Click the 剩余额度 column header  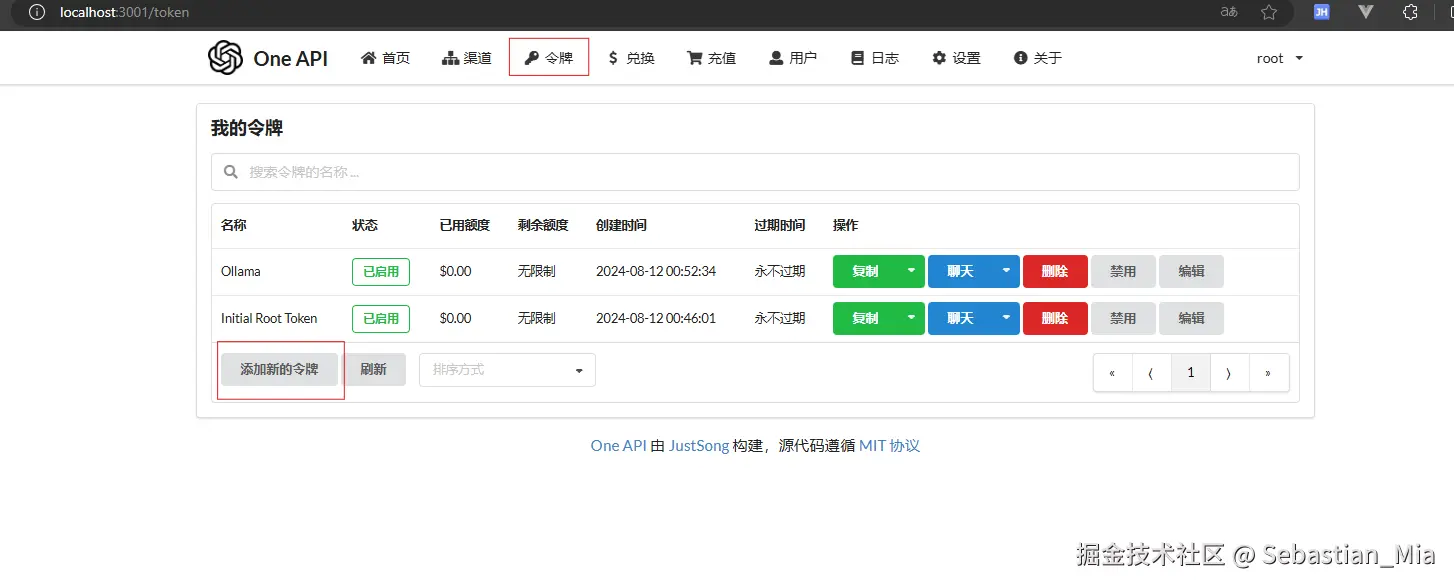click(x=543, y=225)
